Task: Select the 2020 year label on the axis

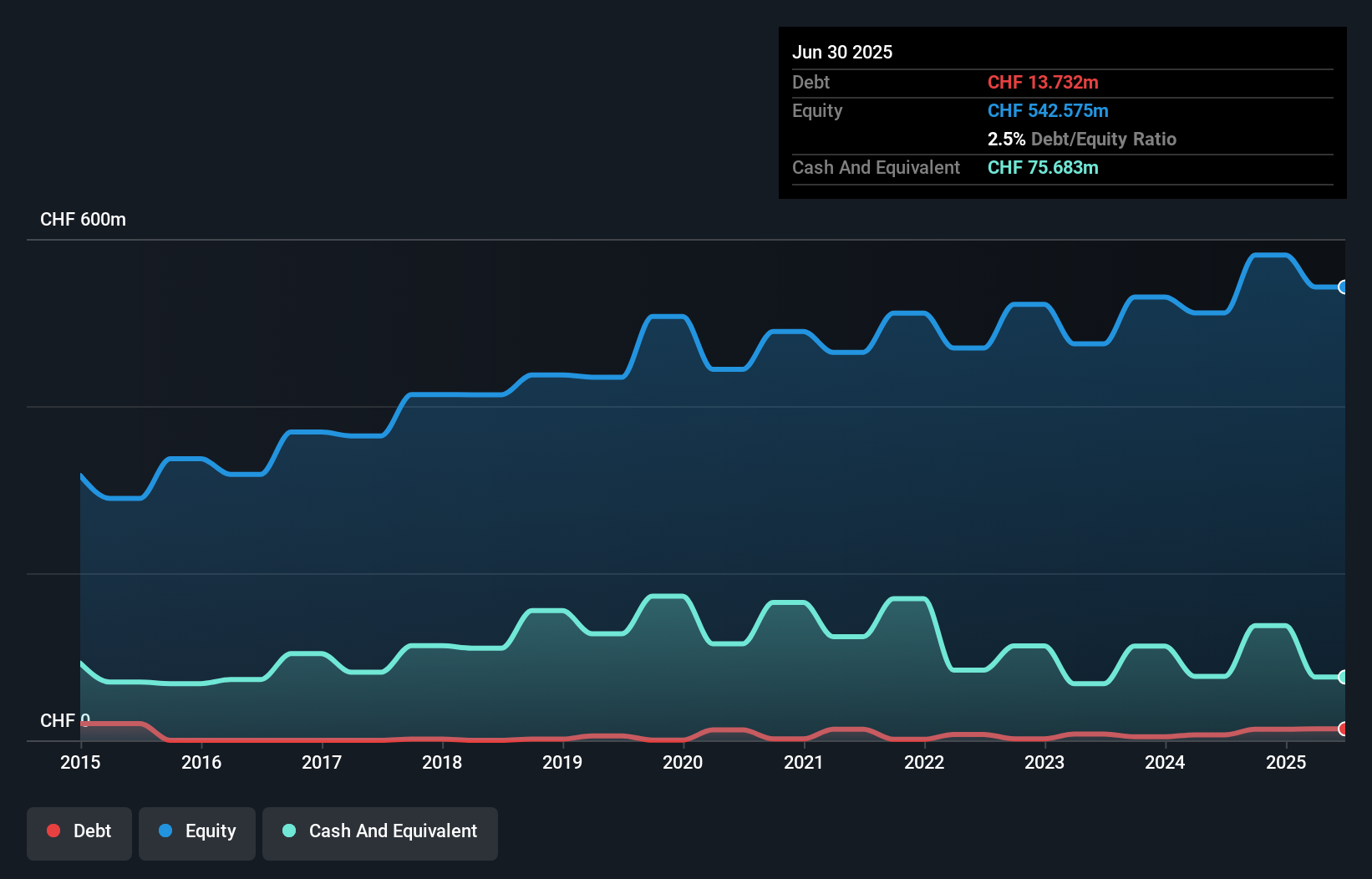Action: pyautogui.click(x=683, y=763)
